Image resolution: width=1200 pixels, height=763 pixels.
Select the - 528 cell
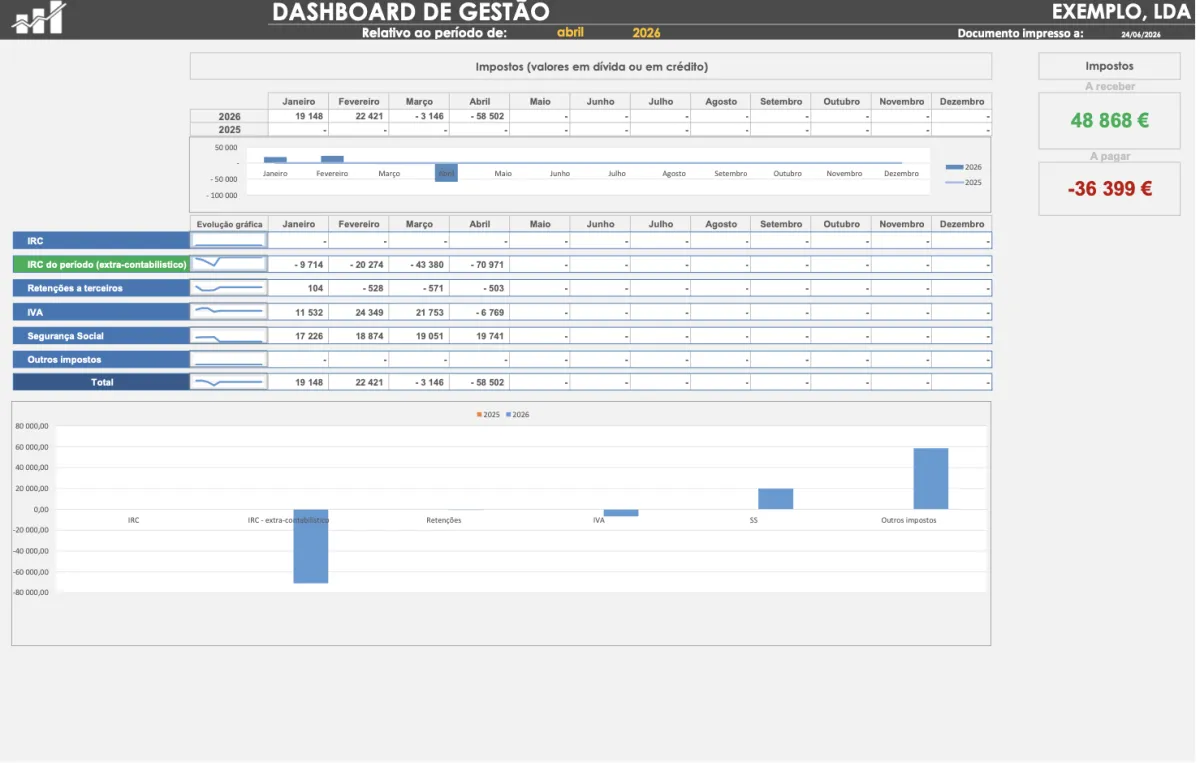tap(359, 288)
